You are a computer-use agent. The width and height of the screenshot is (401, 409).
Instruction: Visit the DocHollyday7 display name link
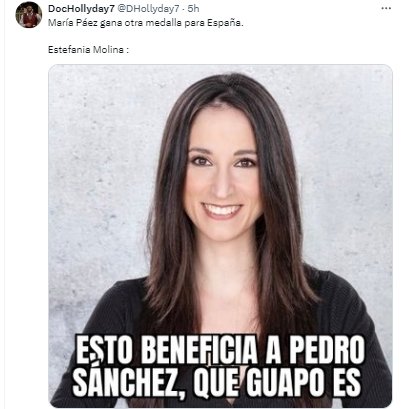[x=81, y=9]
